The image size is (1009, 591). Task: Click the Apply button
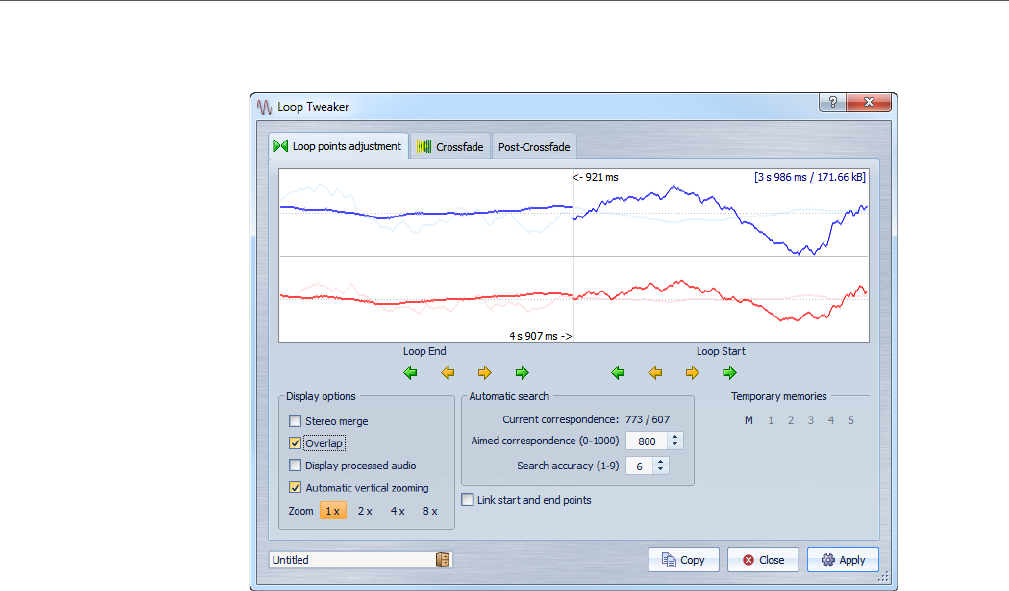pos(843,559)
